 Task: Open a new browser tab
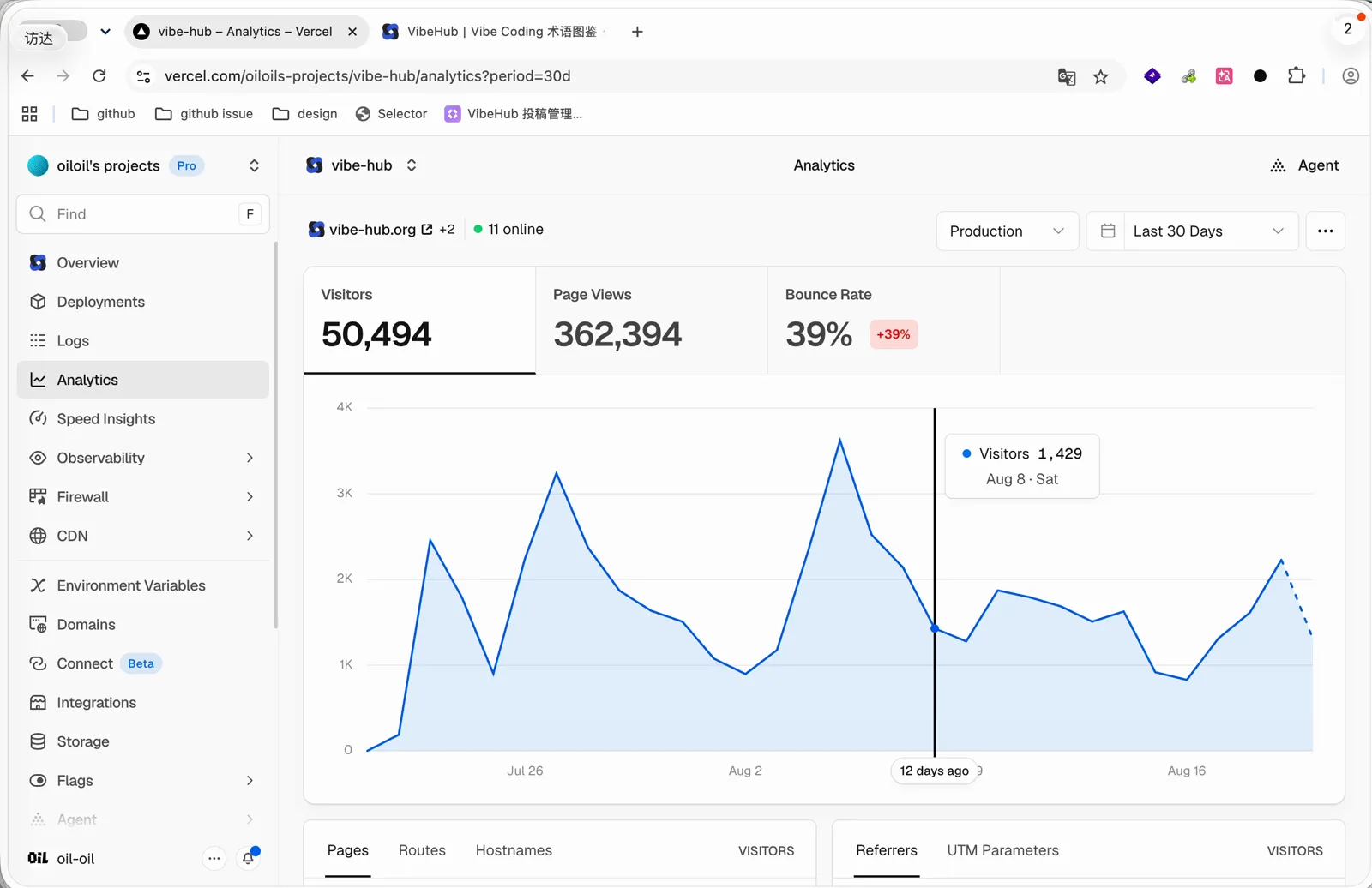(637, 32)
